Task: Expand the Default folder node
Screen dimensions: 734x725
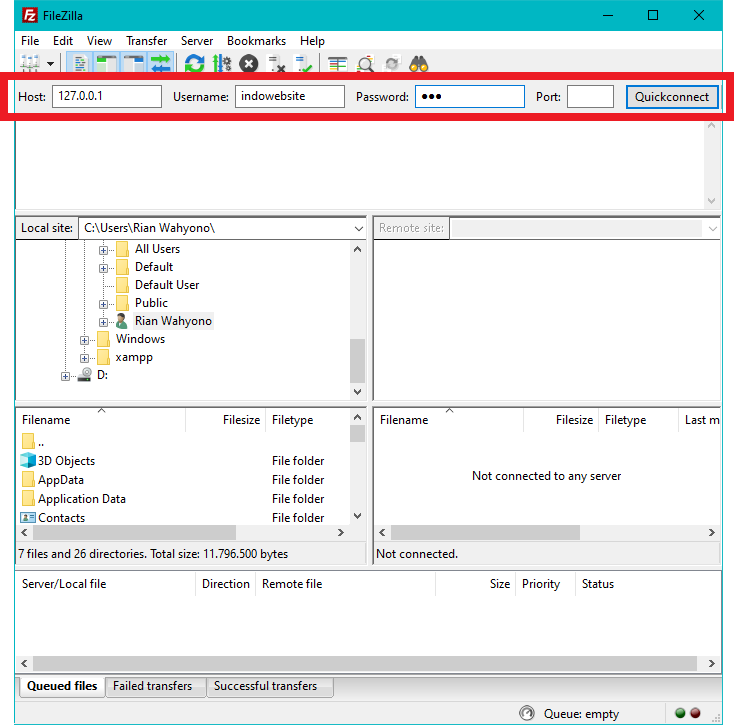Action: (103, 268)
